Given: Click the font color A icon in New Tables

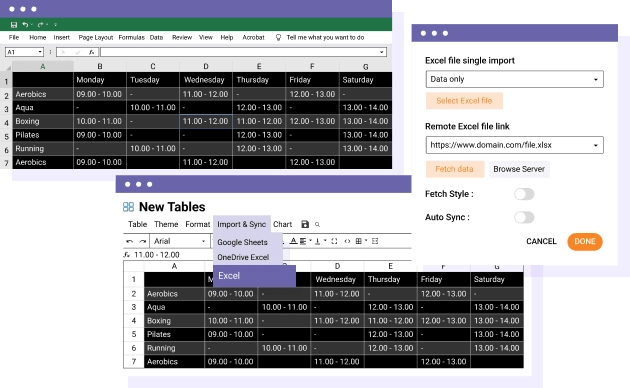Looking at the screenshot, I should tap(293, 241).
